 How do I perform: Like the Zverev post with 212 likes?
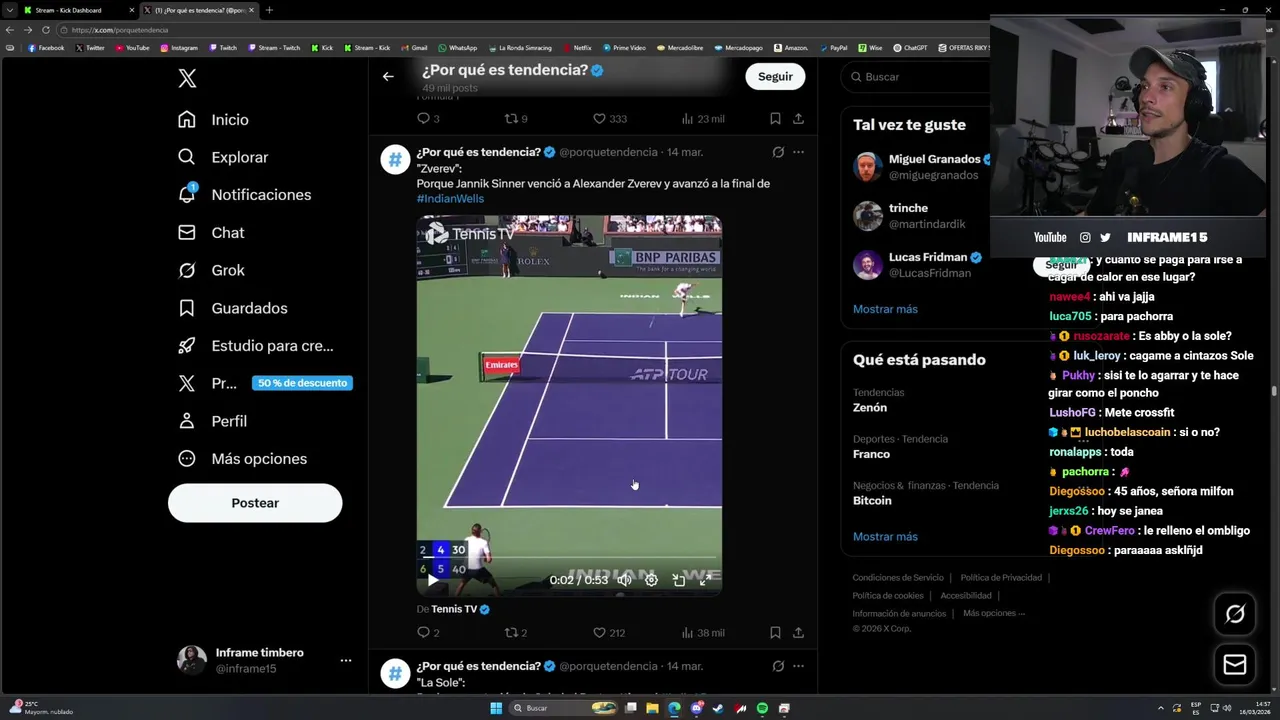pyautogui.click(x=609, y=633)
